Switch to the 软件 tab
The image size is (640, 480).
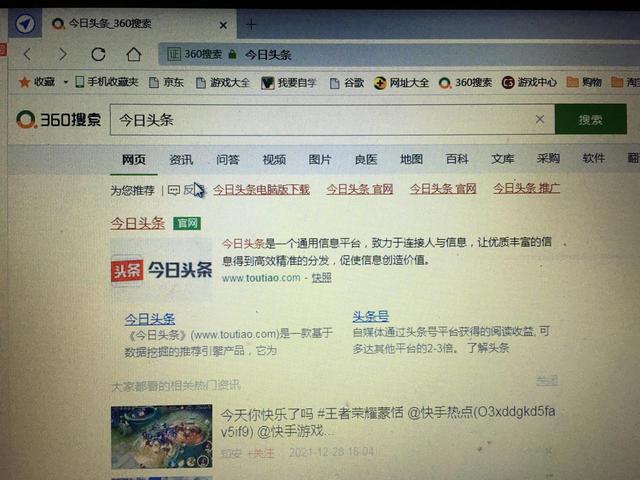tap(593, 158)
